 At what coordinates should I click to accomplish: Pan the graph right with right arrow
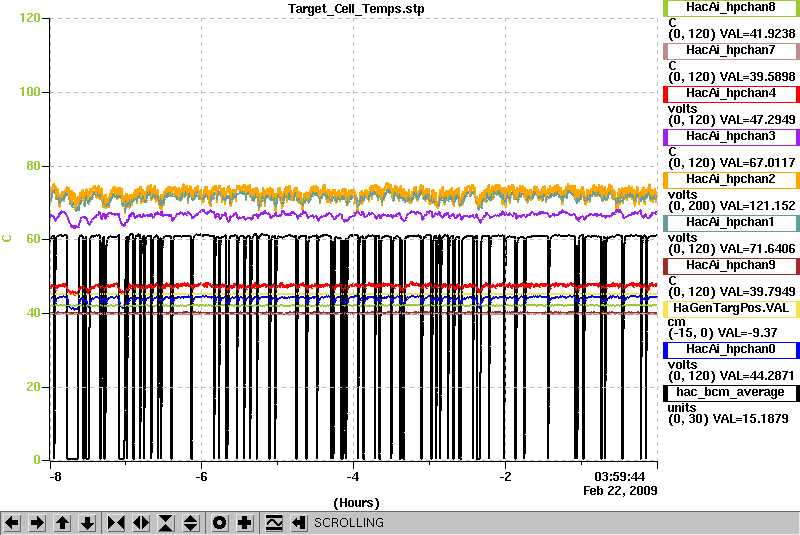click(37, 523)
